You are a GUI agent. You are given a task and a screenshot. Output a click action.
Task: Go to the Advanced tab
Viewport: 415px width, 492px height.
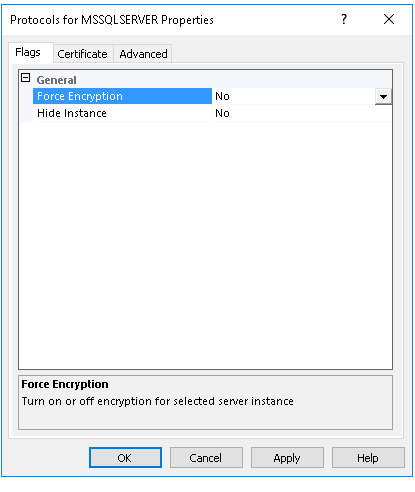pyautogui.click(x=143, y=54)
